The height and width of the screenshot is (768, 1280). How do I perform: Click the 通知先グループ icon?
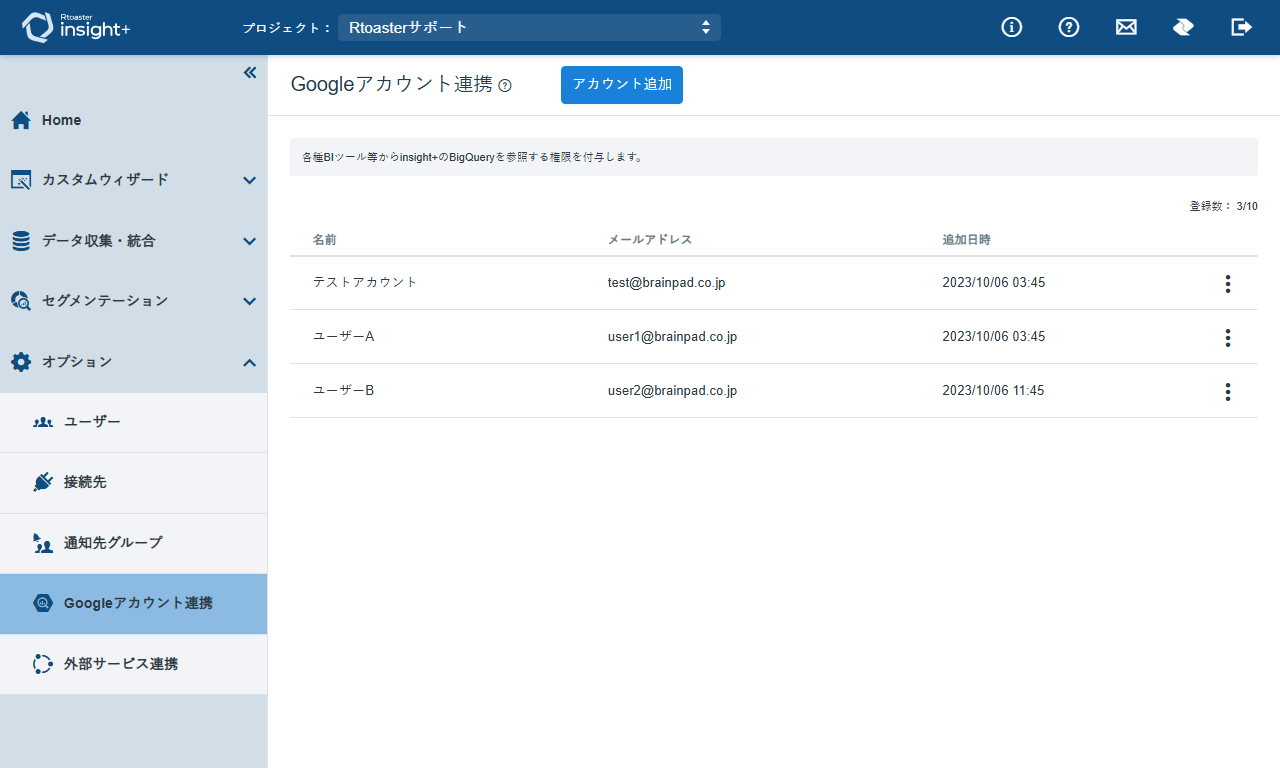coord(43,543)
